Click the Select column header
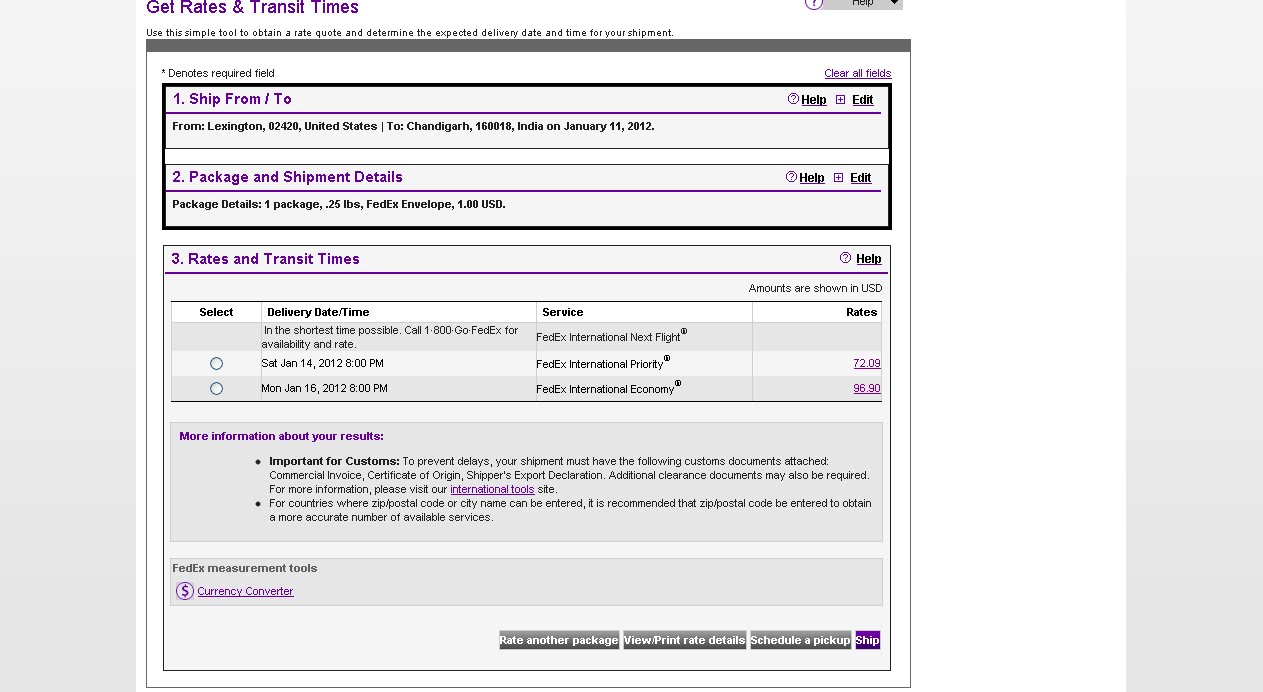The image size is (1263, 692). point(216,312)
